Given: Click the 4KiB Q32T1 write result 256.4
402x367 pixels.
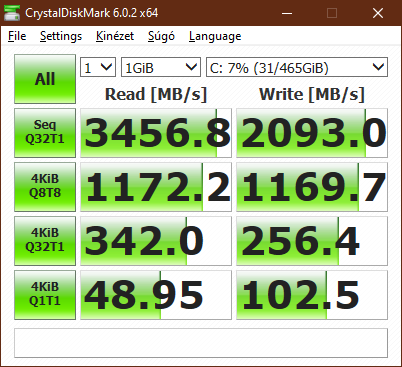Looking at the screenshot, I should (x=312, y=241).
